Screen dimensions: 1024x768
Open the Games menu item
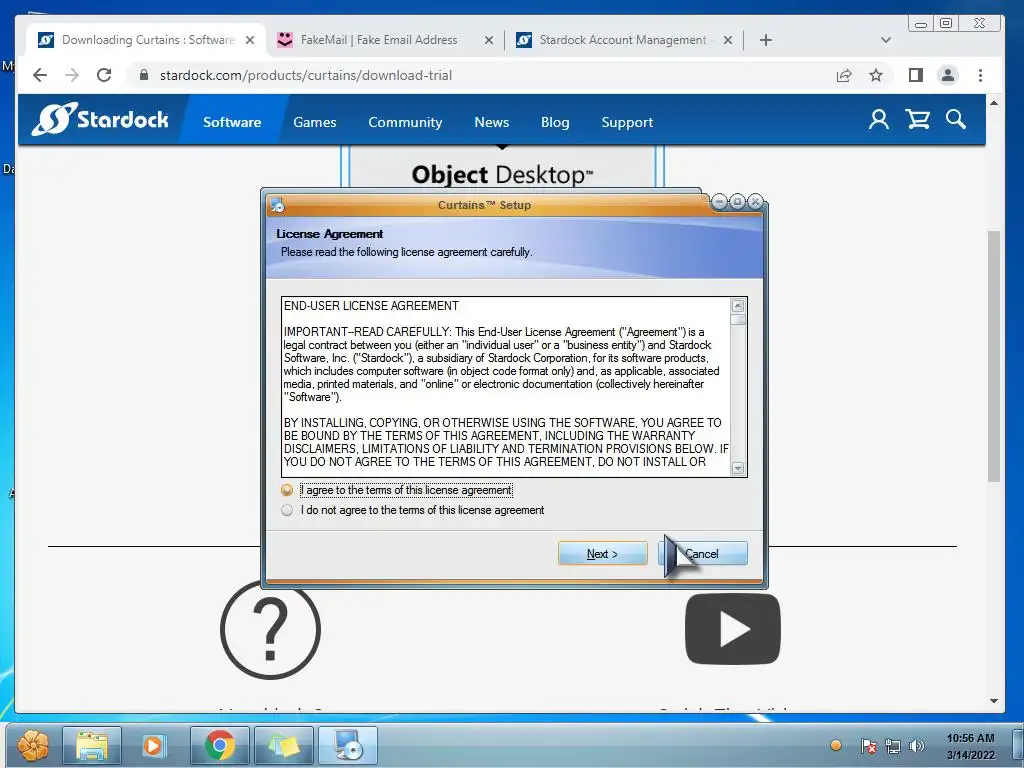tap(315, 122)
